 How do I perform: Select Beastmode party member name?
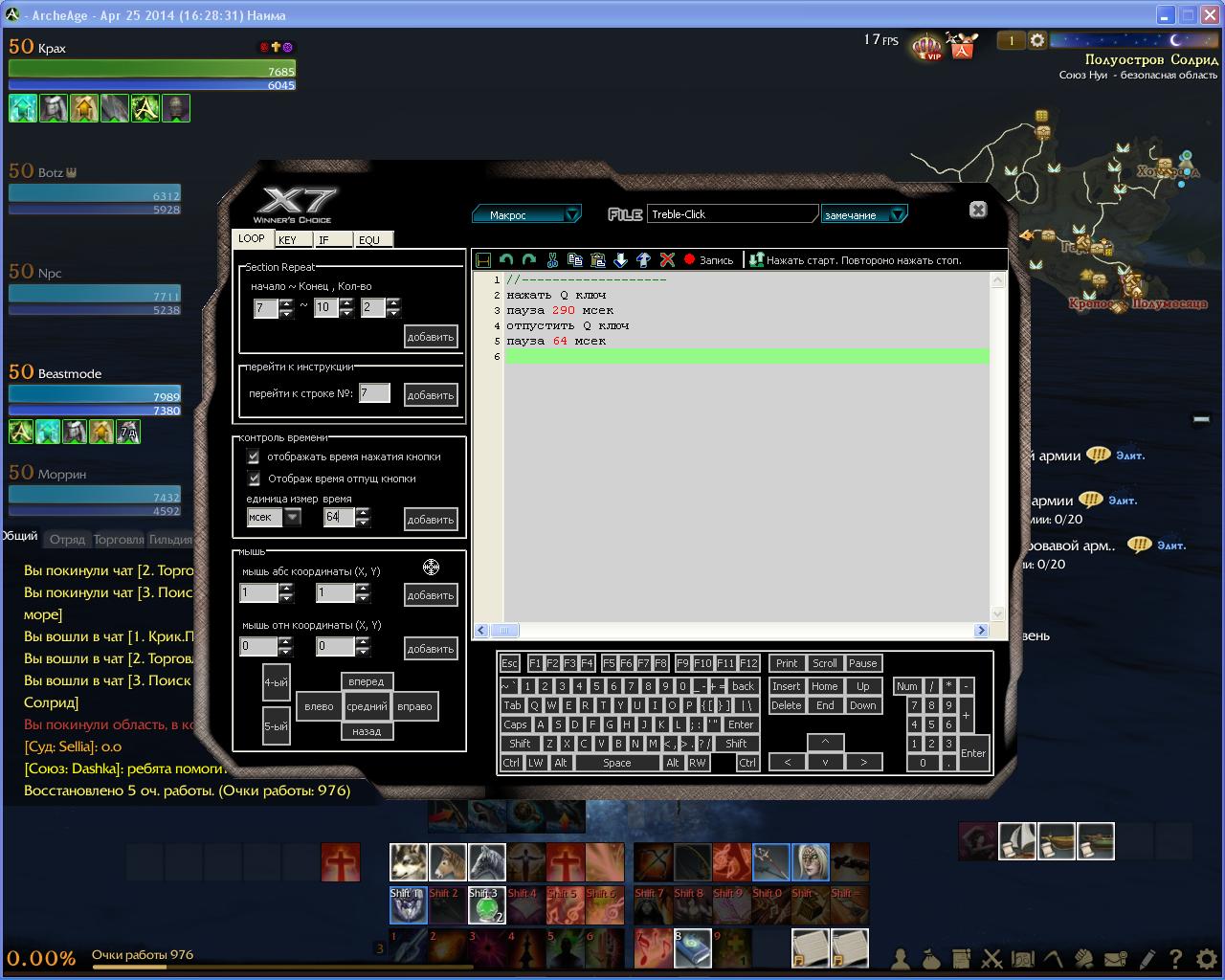pos(70,373)
